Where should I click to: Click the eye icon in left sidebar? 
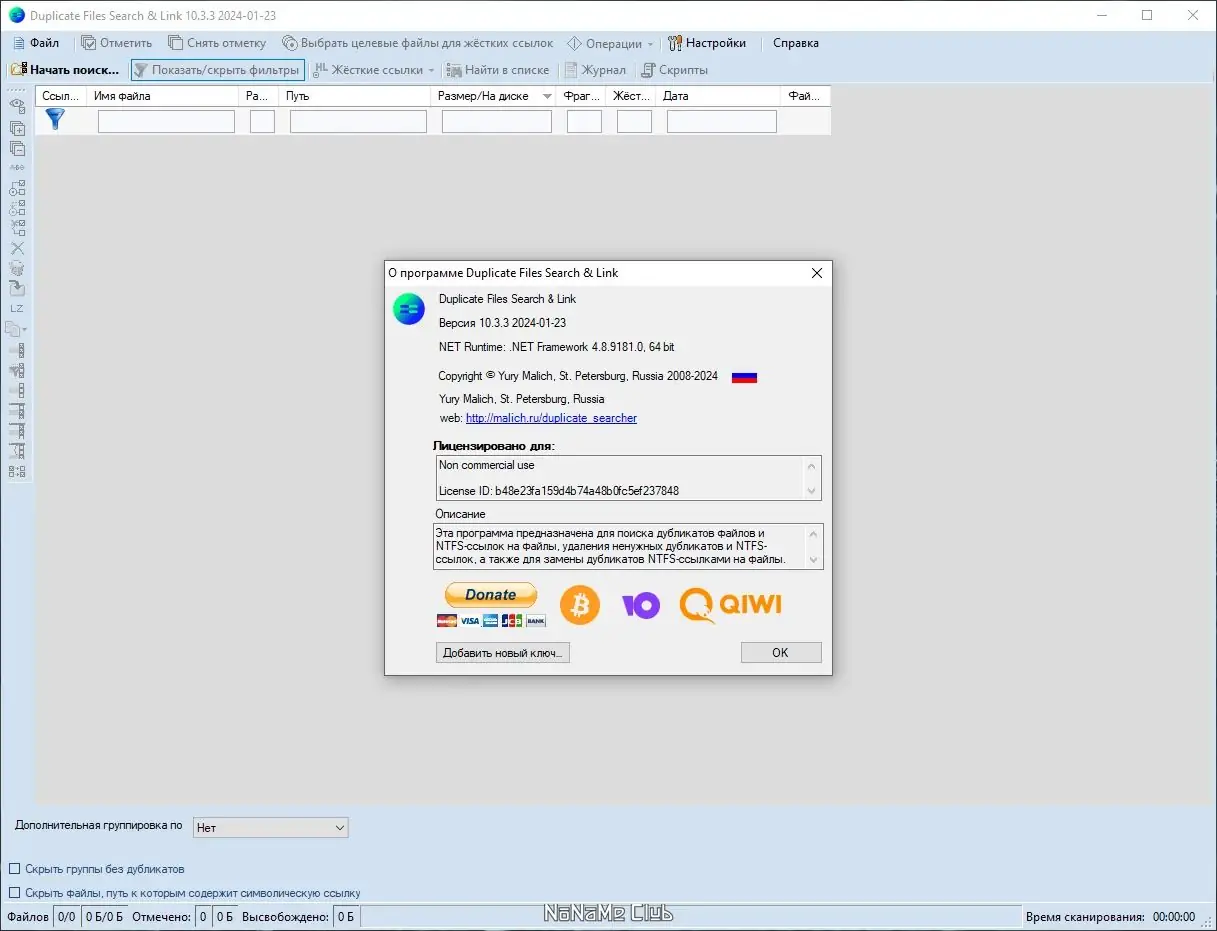point(17,105)
